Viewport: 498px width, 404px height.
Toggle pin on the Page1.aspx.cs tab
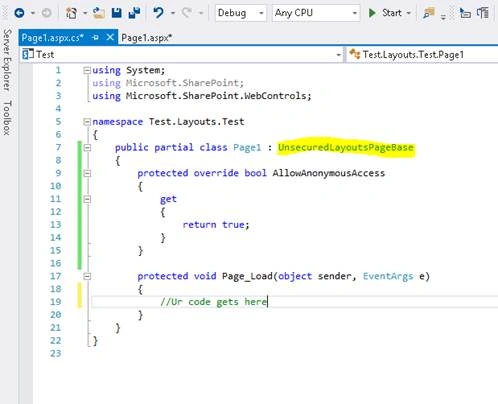(96, 38)
